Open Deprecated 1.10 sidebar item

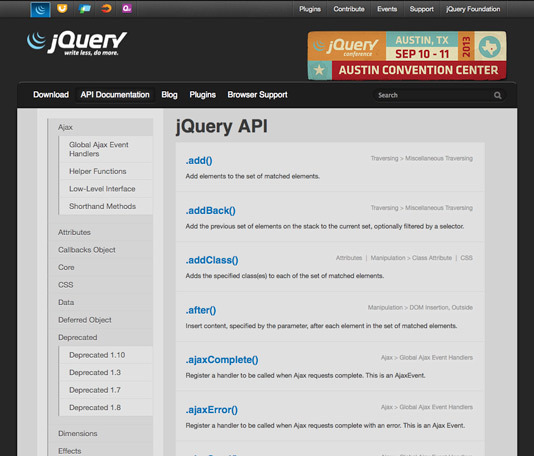pyautogui.click(x=97, y=355)
